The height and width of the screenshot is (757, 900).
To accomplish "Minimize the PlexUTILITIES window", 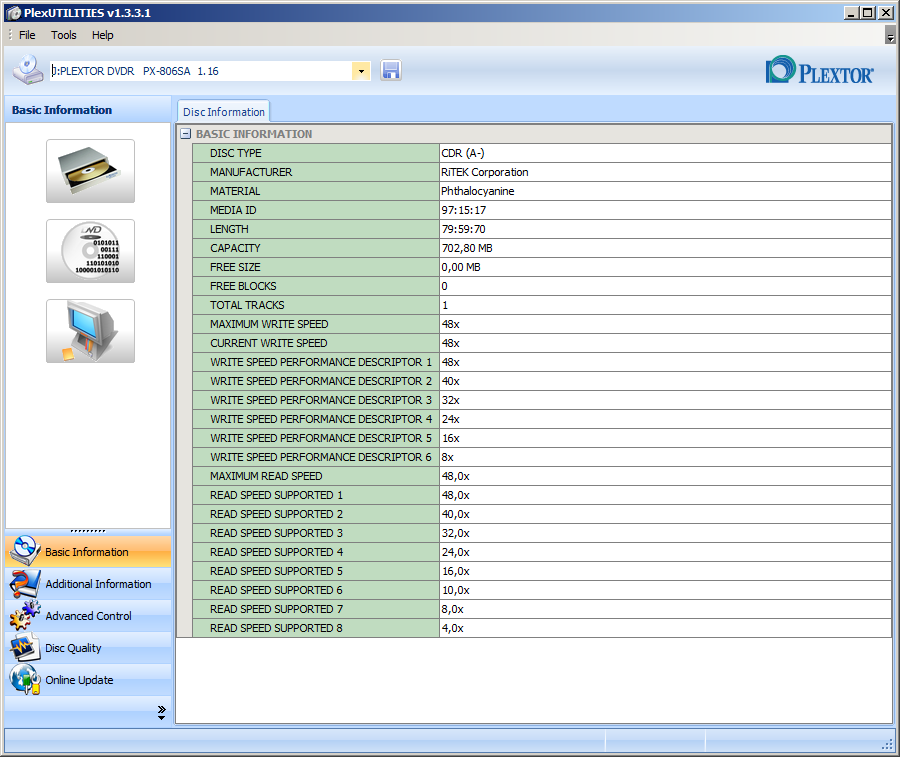I will pos(851,13).
